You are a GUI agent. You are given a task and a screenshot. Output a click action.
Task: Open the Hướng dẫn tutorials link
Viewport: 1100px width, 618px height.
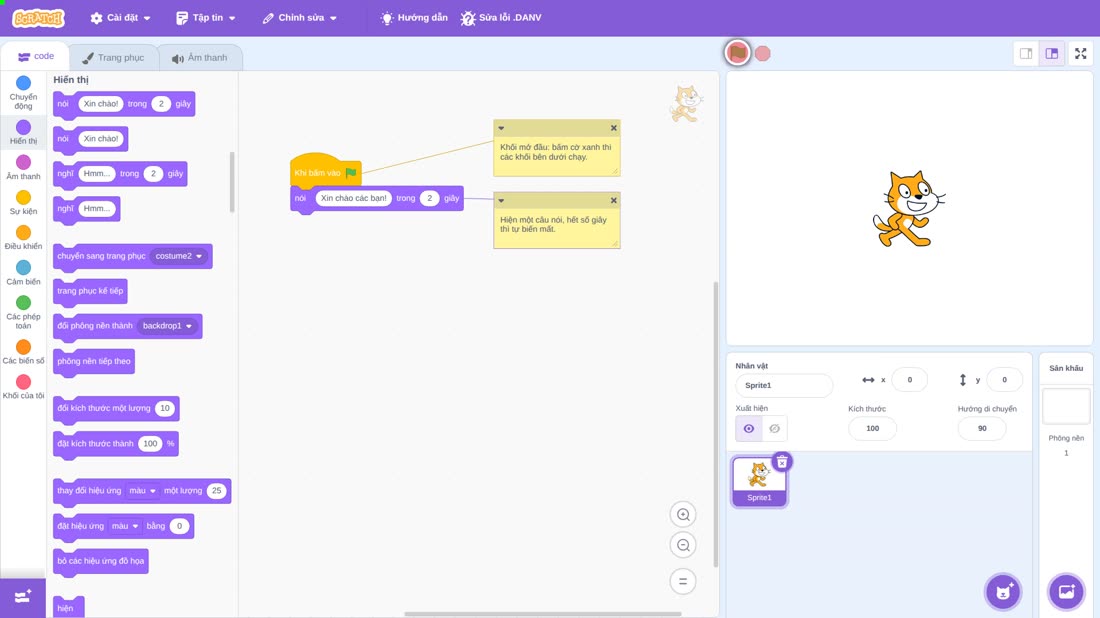tap(414, 18)
